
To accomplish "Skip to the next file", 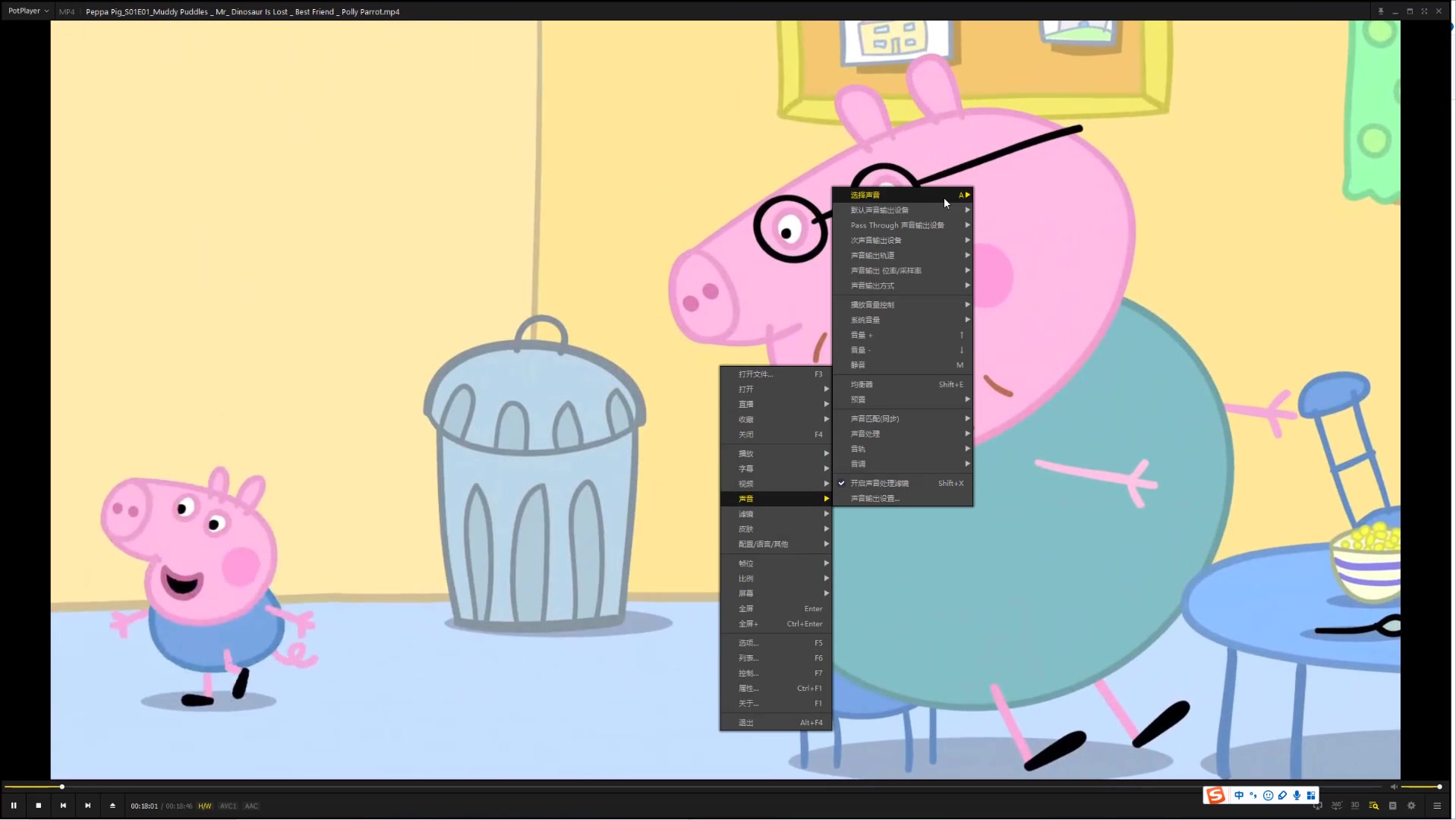I will tap(88, 806).
